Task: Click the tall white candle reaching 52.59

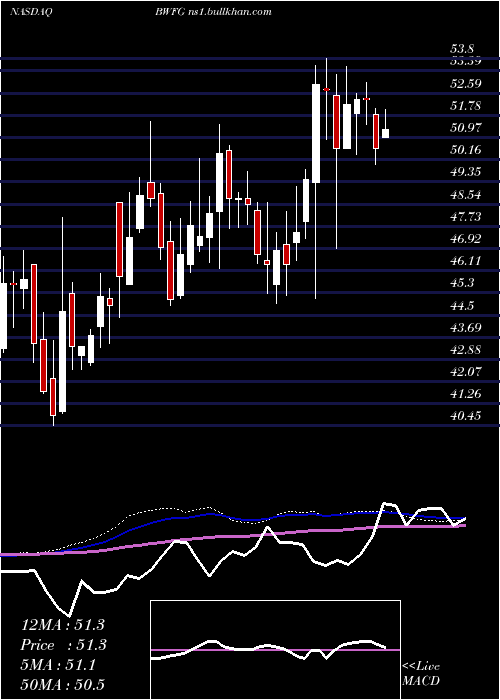Action: [x=316, y=133]
